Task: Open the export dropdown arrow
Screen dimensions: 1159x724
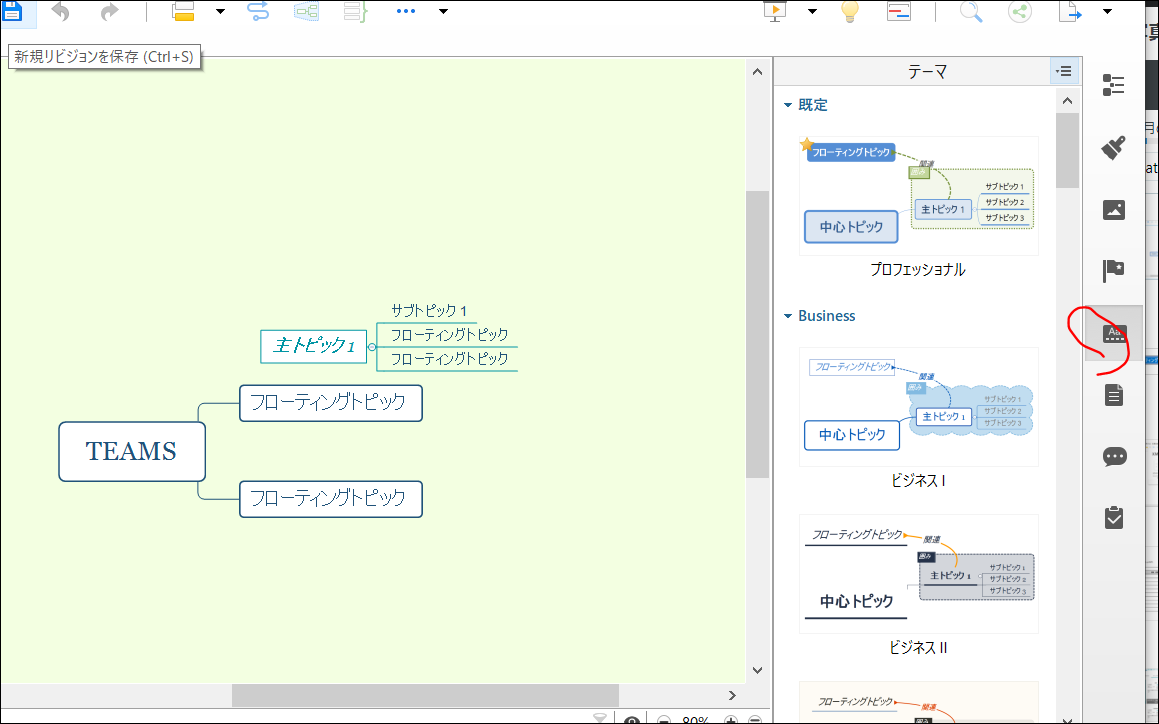Action: (x=1107, y=11)
